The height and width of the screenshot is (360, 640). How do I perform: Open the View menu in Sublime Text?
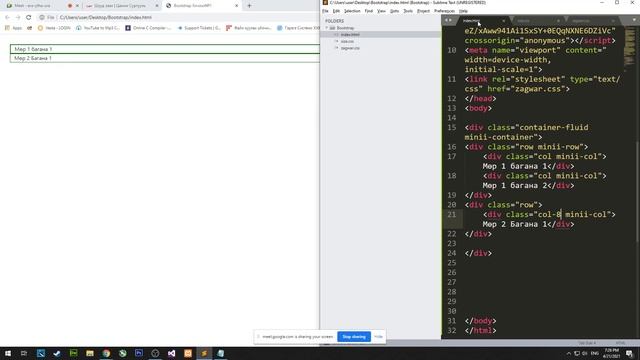point(381,11)
